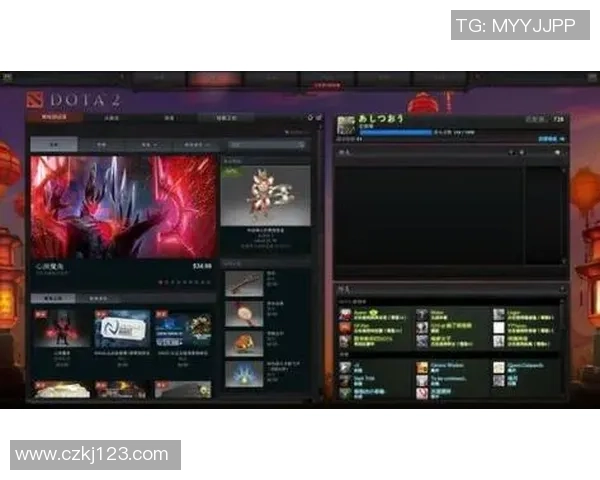
Task: Open the shopping cart icon in store header
Action: [x=318, y=118]
